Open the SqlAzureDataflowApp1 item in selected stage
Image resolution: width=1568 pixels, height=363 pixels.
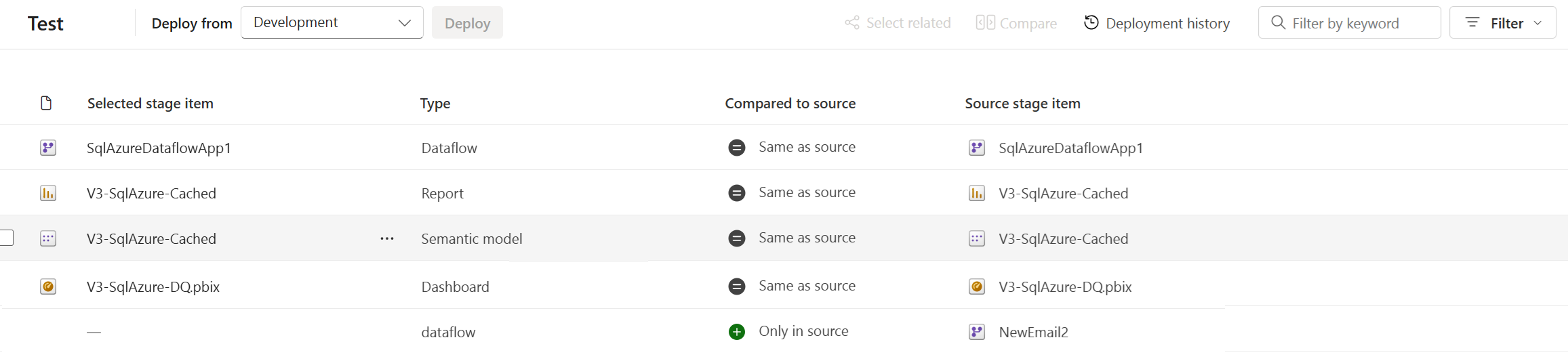coord(159,148)
